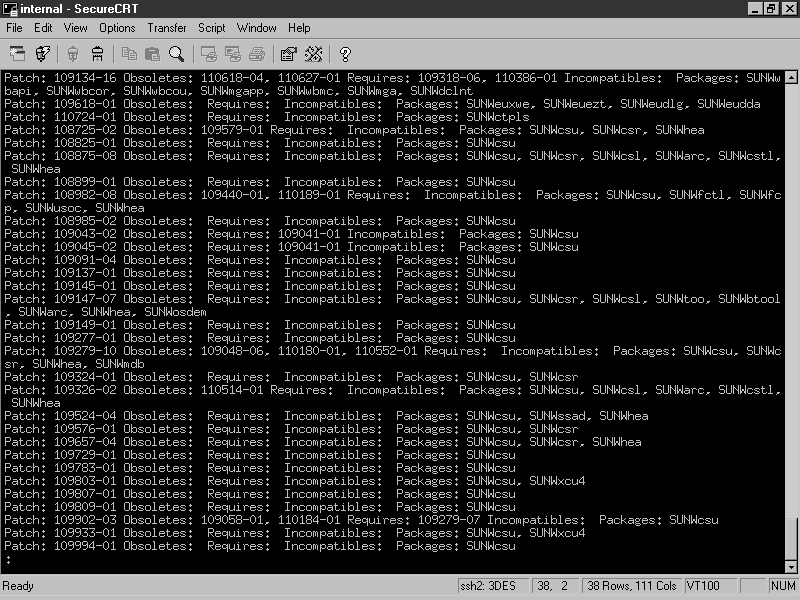Image resolution: width=800 pixels, height=600 pixels.
Task: Click the Help question mark icon
Action: pyautogui.click(x=345, y=54)
